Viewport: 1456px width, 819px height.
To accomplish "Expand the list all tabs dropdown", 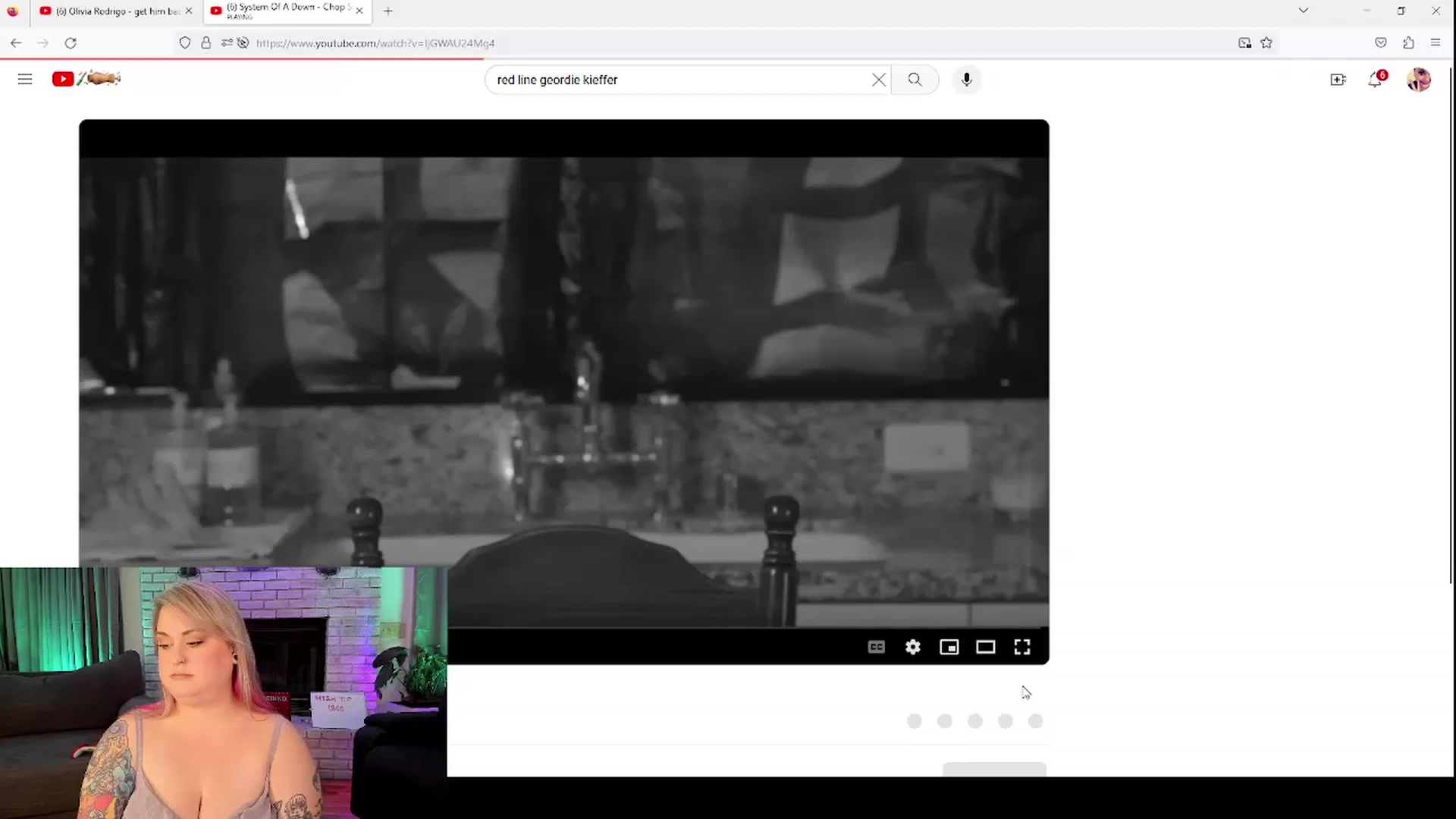I will tap(1303, 11).
